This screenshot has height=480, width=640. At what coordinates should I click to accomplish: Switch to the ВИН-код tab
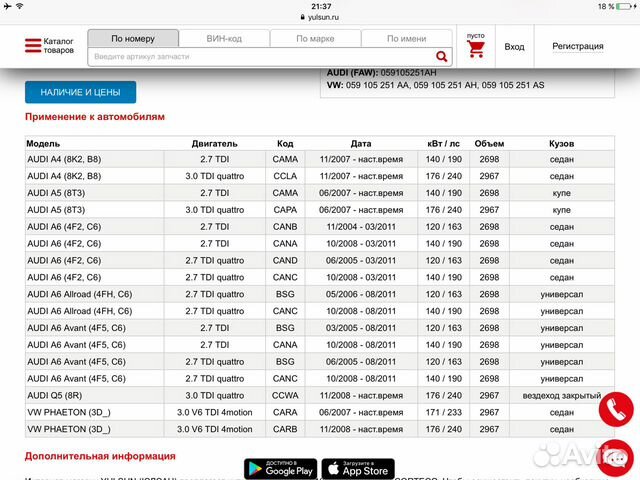pos(224,38)
